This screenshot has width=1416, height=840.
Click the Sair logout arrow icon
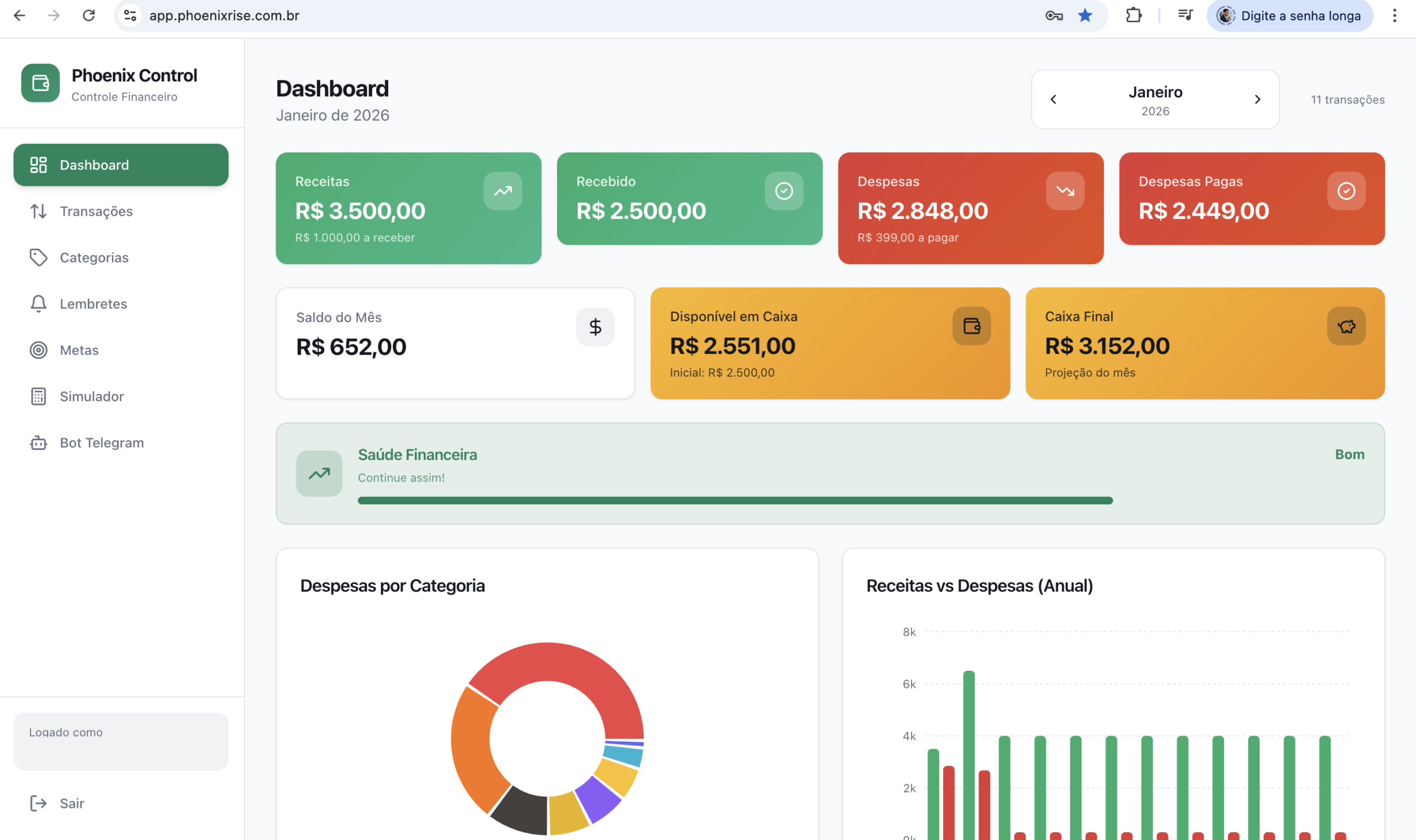pos(39,803)
